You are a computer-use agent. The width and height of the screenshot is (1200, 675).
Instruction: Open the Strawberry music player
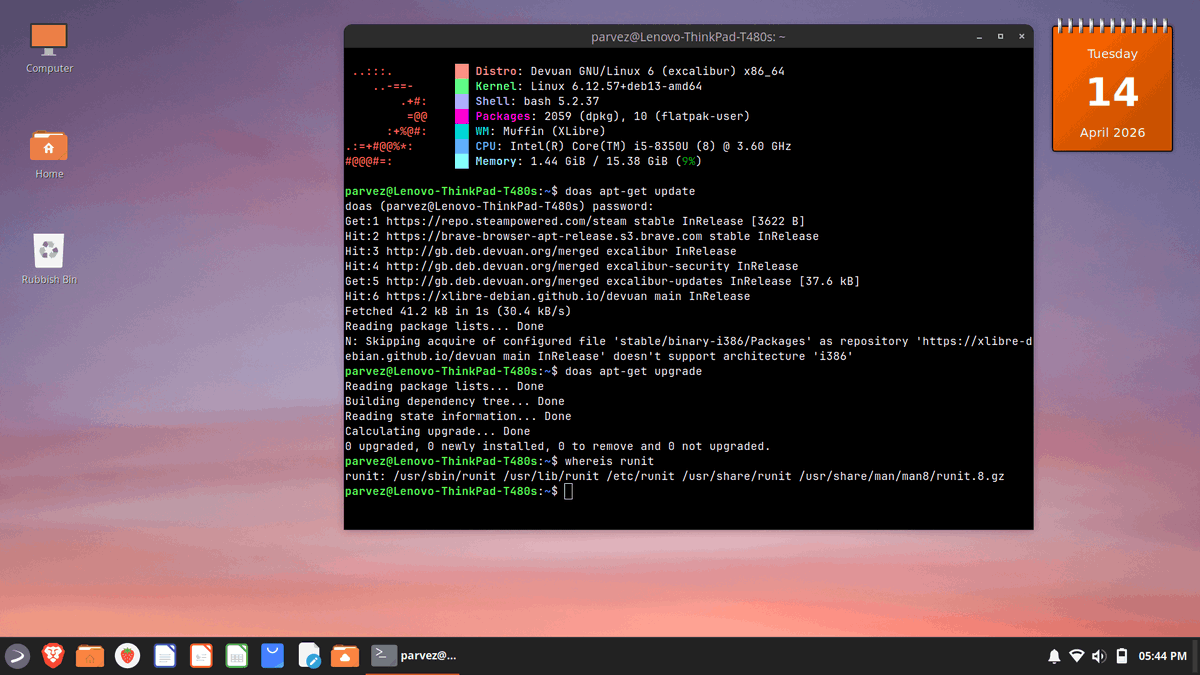point(128,655)
